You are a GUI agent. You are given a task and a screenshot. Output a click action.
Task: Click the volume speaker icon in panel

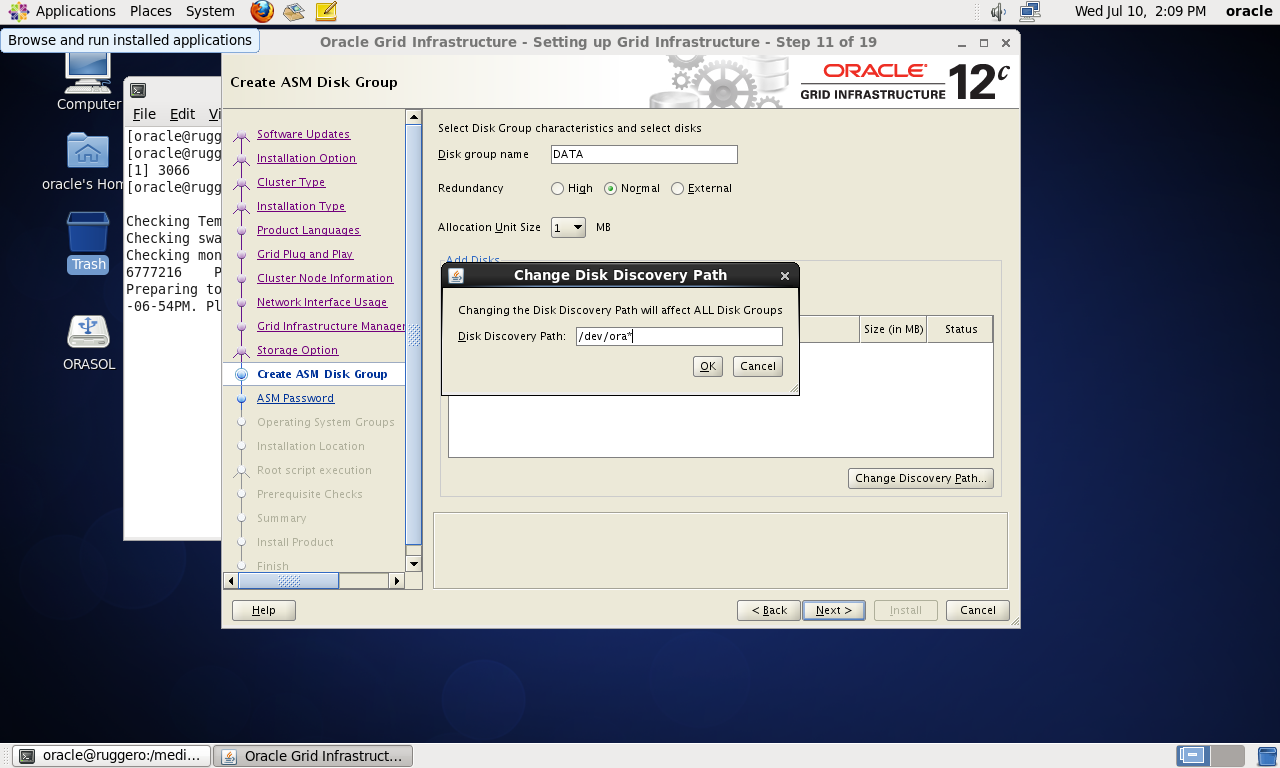[x=997, y=12]
